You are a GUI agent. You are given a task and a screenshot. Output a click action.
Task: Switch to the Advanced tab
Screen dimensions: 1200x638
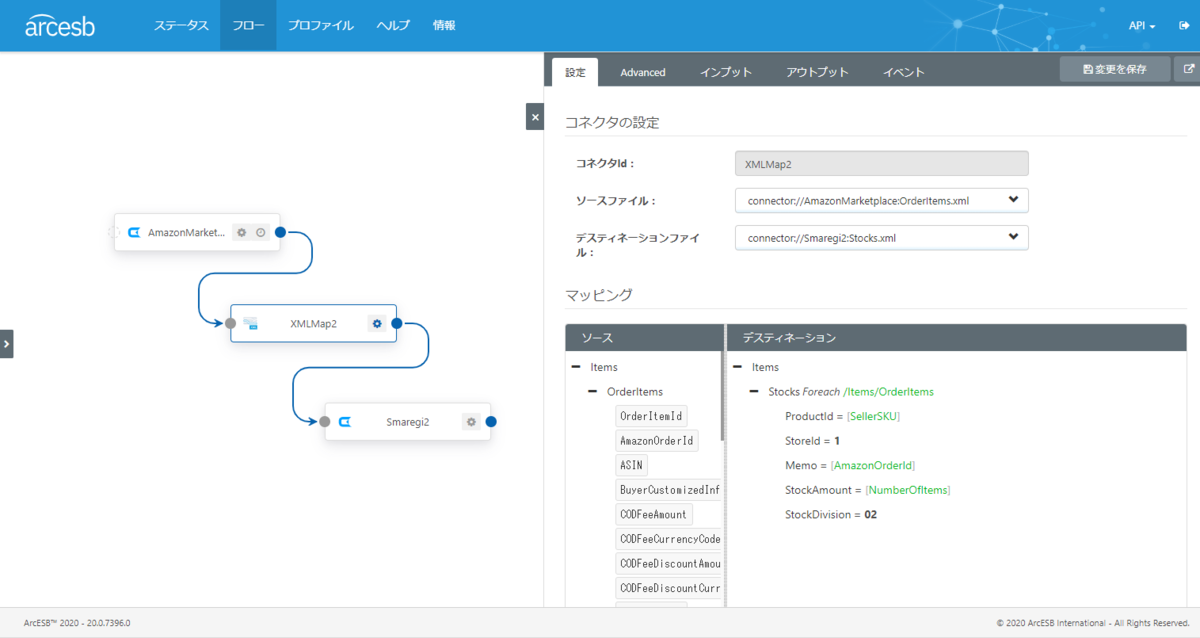643,72
